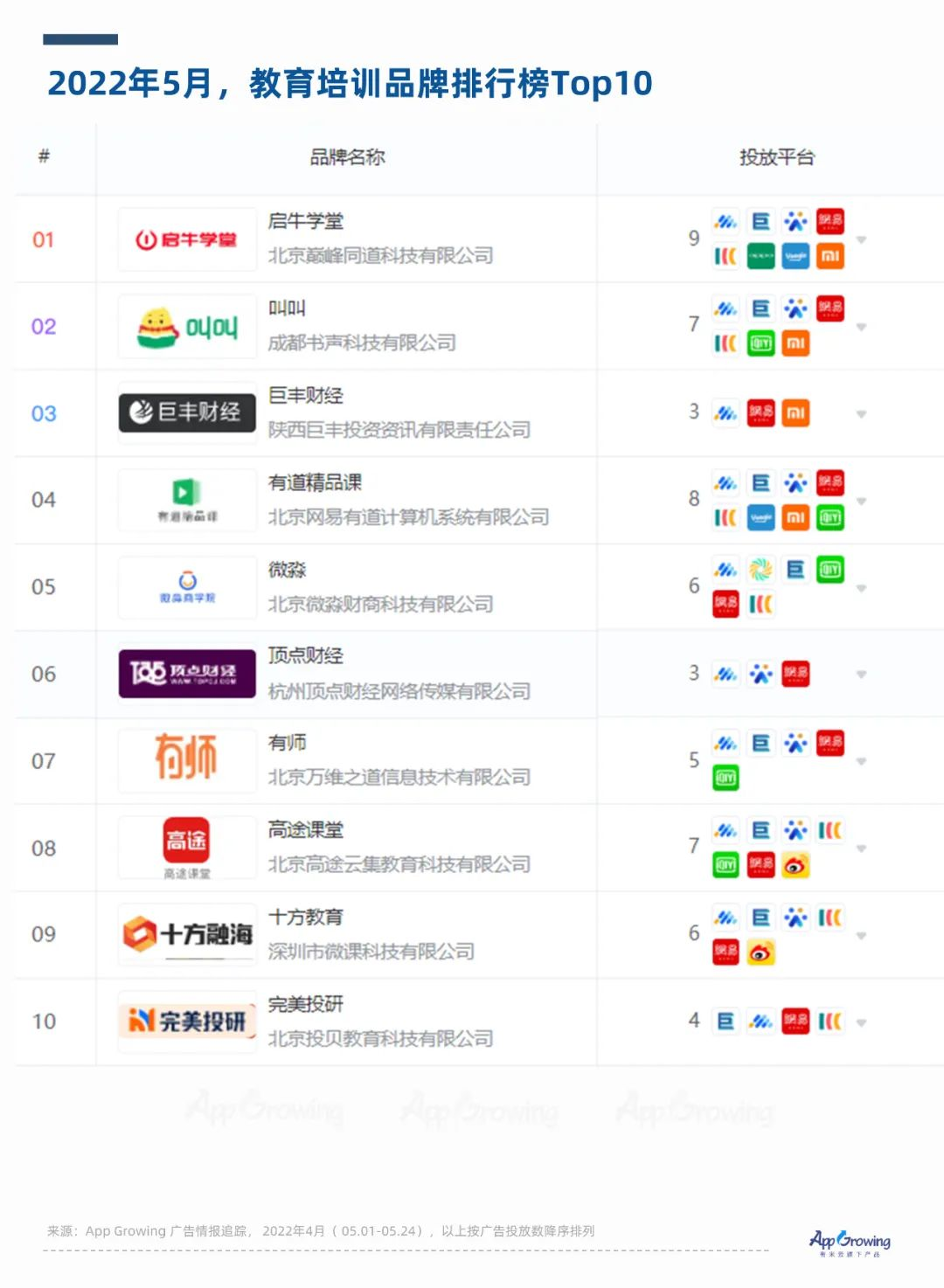This screenshot has height=1288, width=944.
Task: Click the page title 教育培训品牌排行榜Top10
Action: [451, 83]
